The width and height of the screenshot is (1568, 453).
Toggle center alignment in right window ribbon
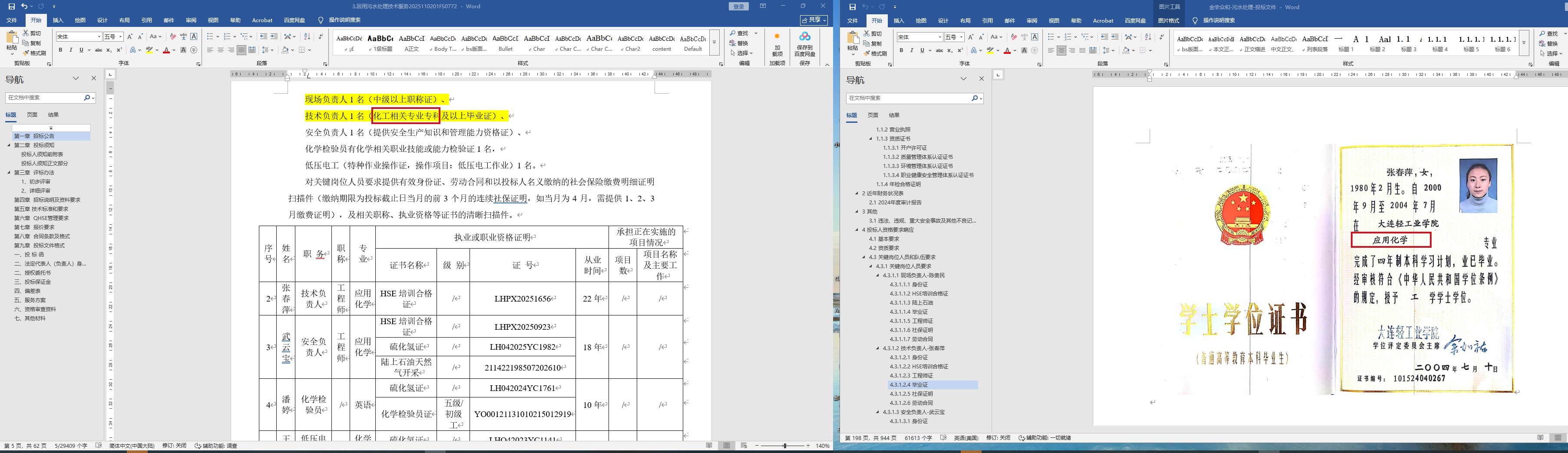(1062, 50)
